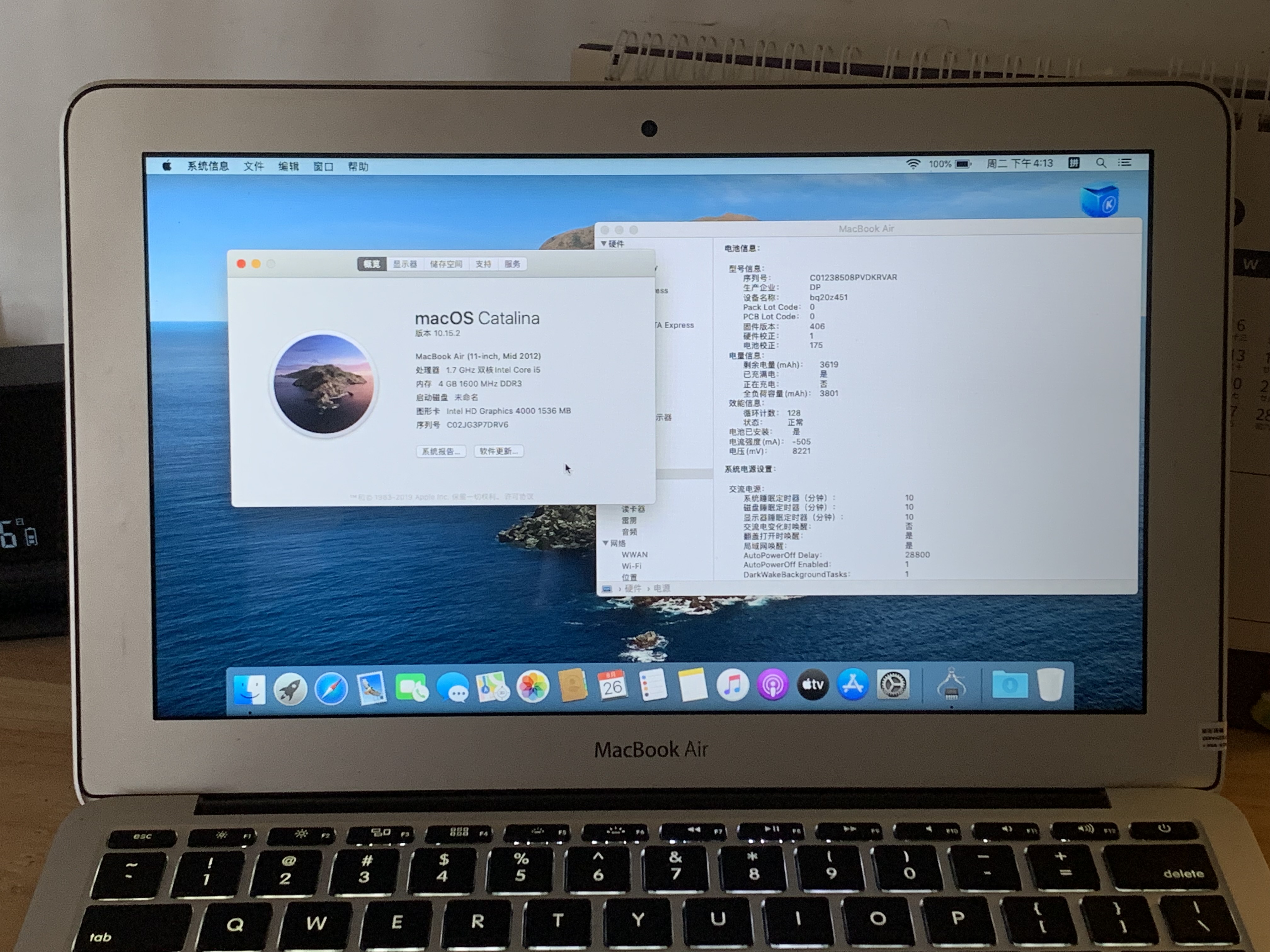Image resolution: width=1270 pixels, height=952 pixels.
Task: Open Notes from the Dock
Action: pyautogui.click(x=693, y=685)
